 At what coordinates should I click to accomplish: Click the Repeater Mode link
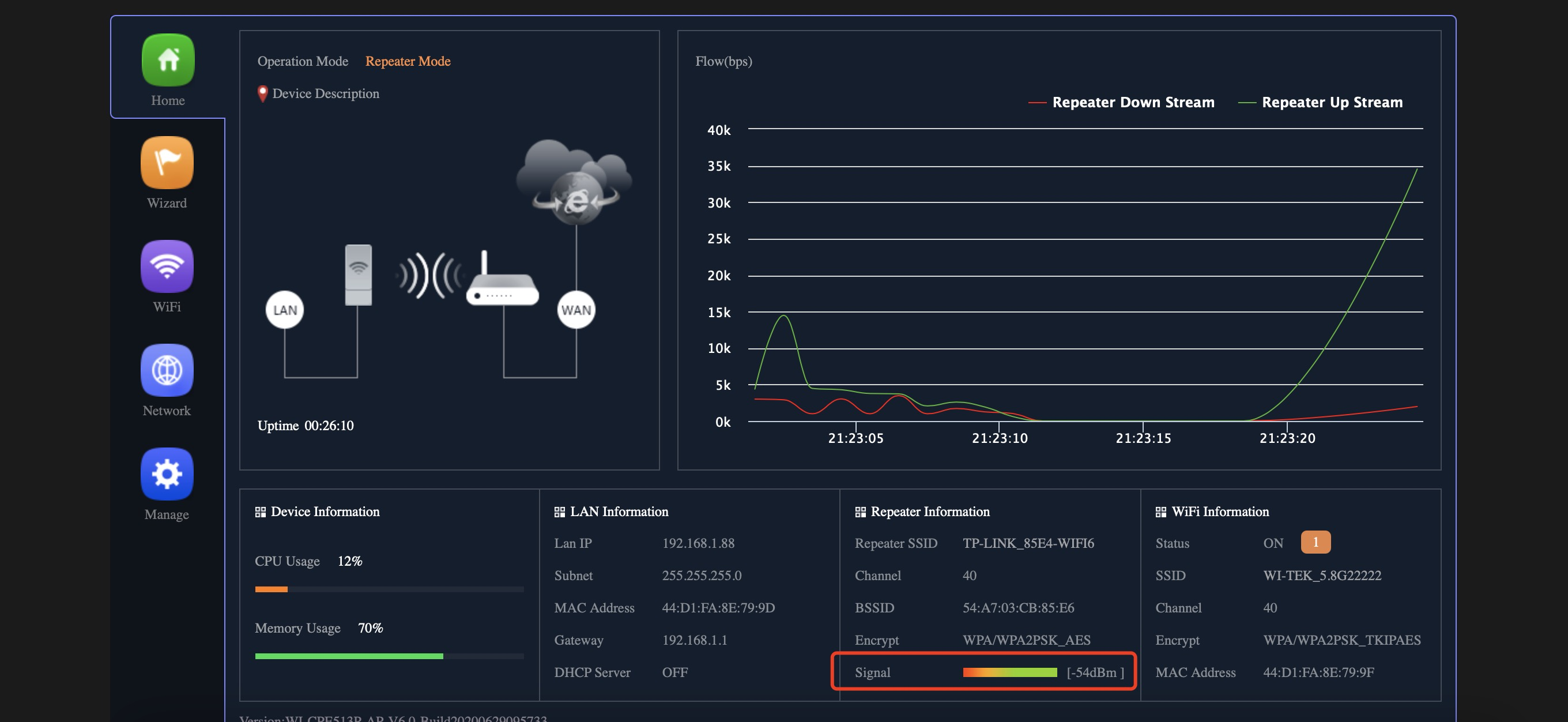(x=407, y=61)
